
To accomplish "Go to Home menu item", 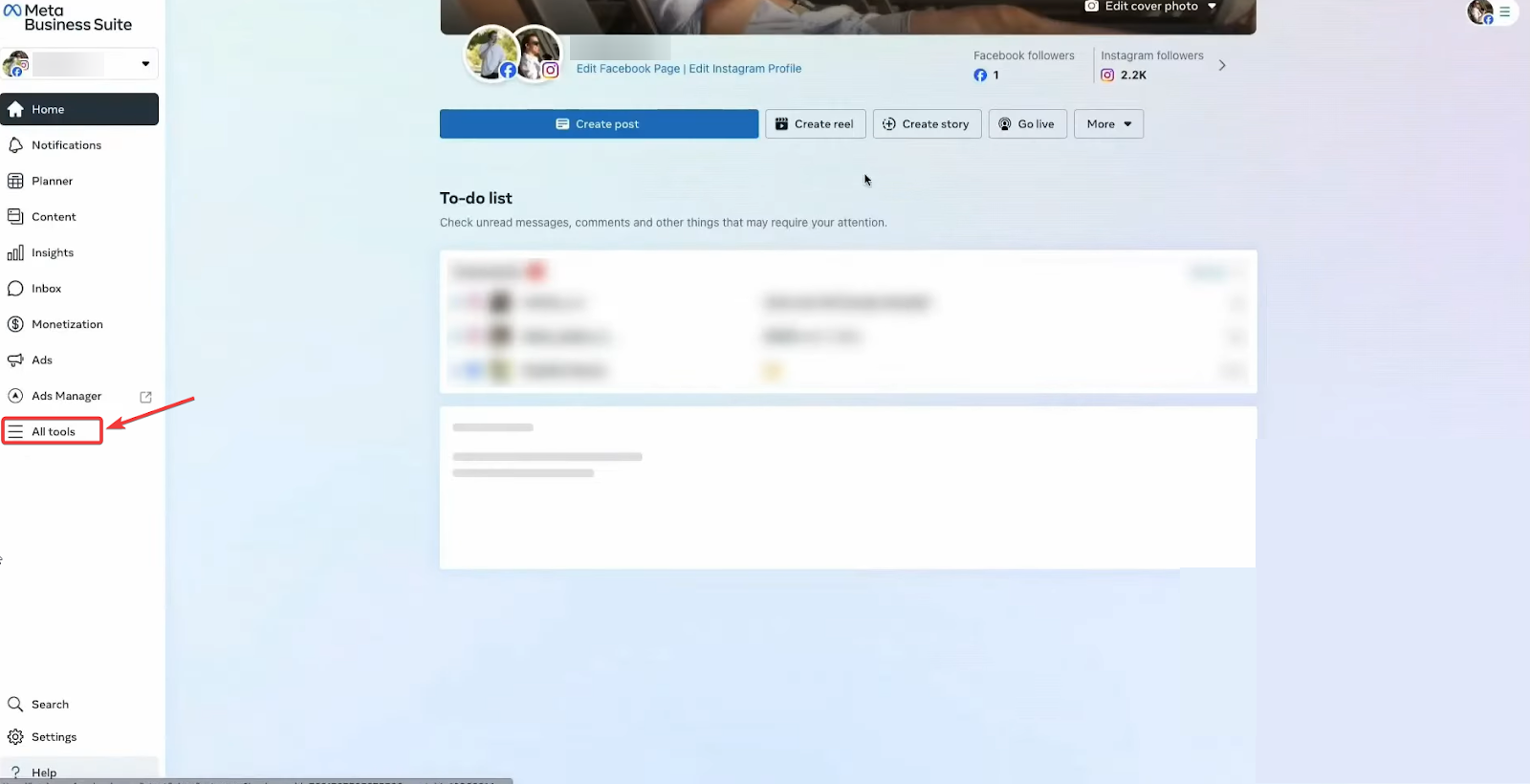I will pos(79,109).
